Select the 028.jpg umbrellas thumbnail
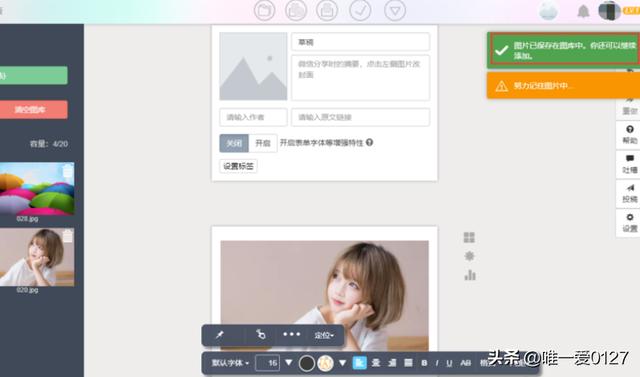 pos(37,188)
